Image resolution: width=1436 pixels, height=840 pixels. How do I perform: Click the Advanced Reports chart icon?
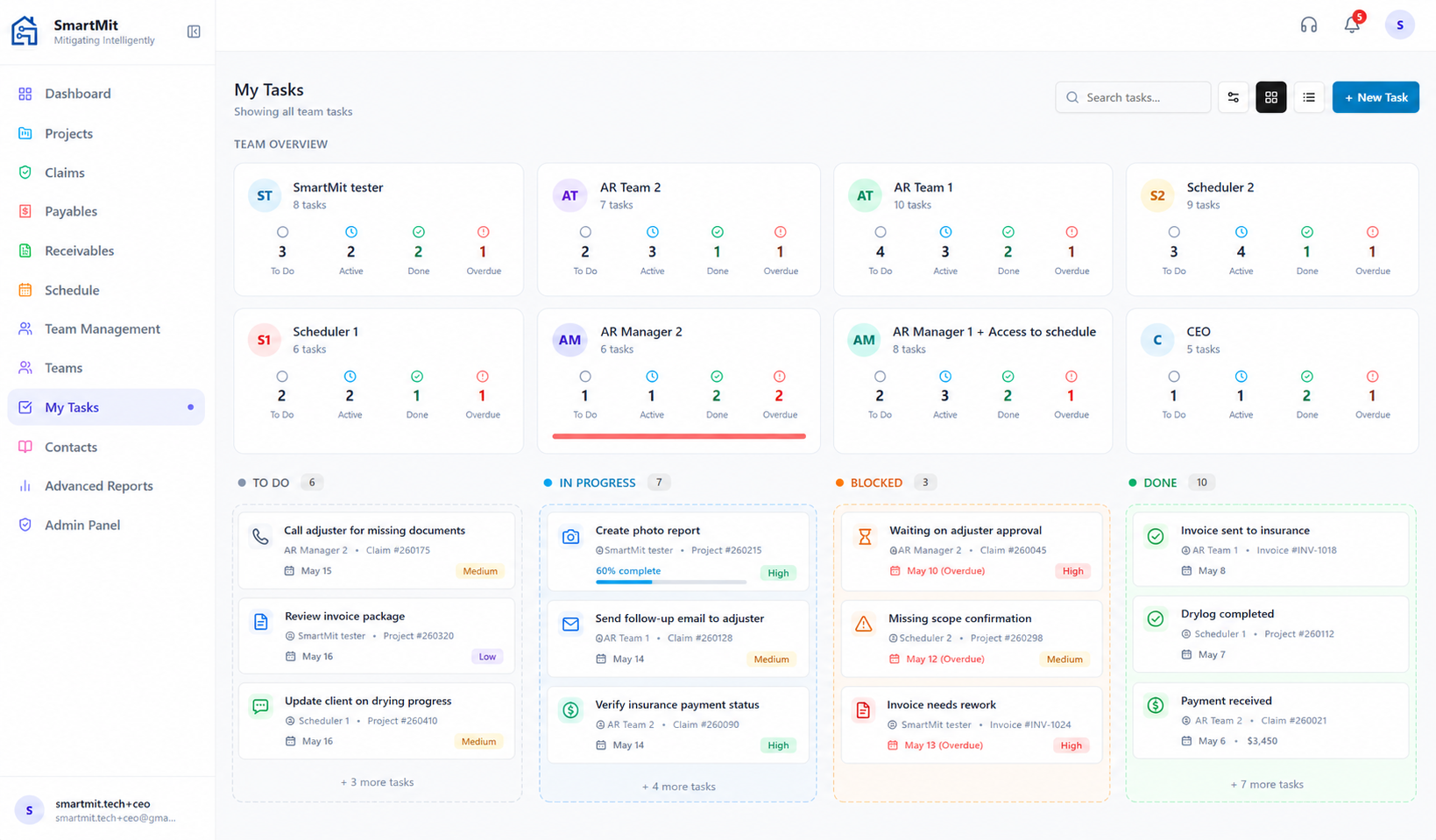point(25,485)
